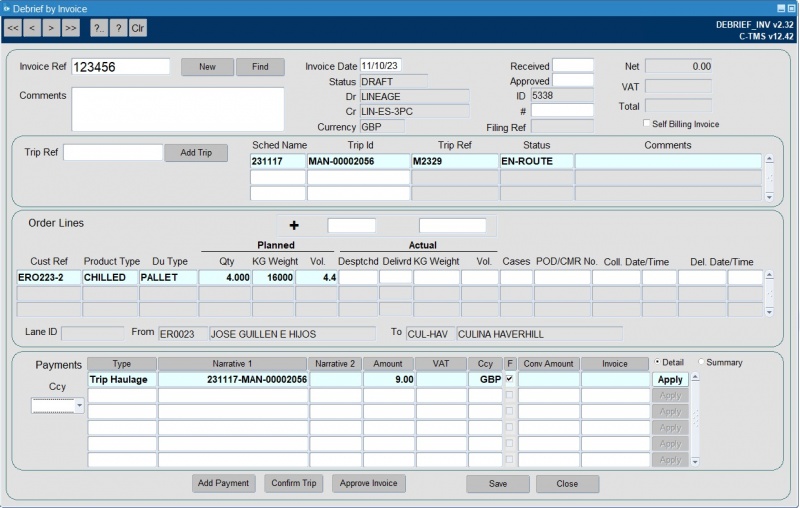Screen dimensions: 800x508
Task: Click the Find invoice button
Action: point(260,67)
